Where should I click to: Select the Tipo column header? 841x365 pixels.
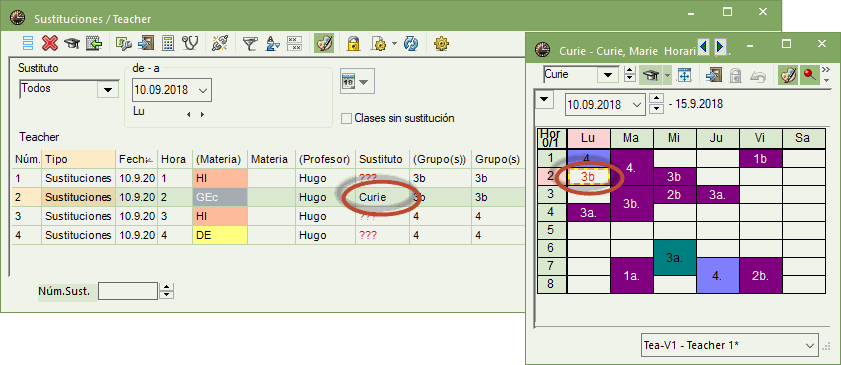point(78,159)
